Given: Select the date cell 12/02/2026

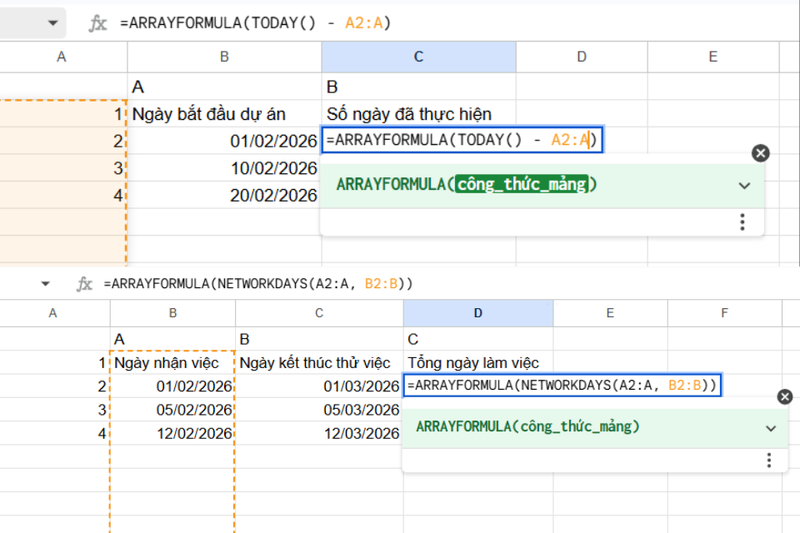Looking at the screenshot, I should click(x=173, y=433).
